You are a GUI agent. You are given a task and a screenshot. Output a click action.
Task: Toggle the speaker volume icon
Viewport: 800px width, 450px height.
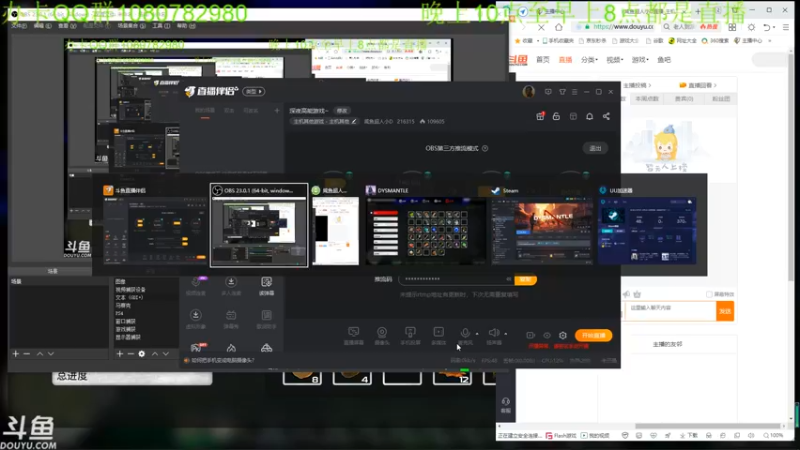pyautogui.click(x=493, y=333)
